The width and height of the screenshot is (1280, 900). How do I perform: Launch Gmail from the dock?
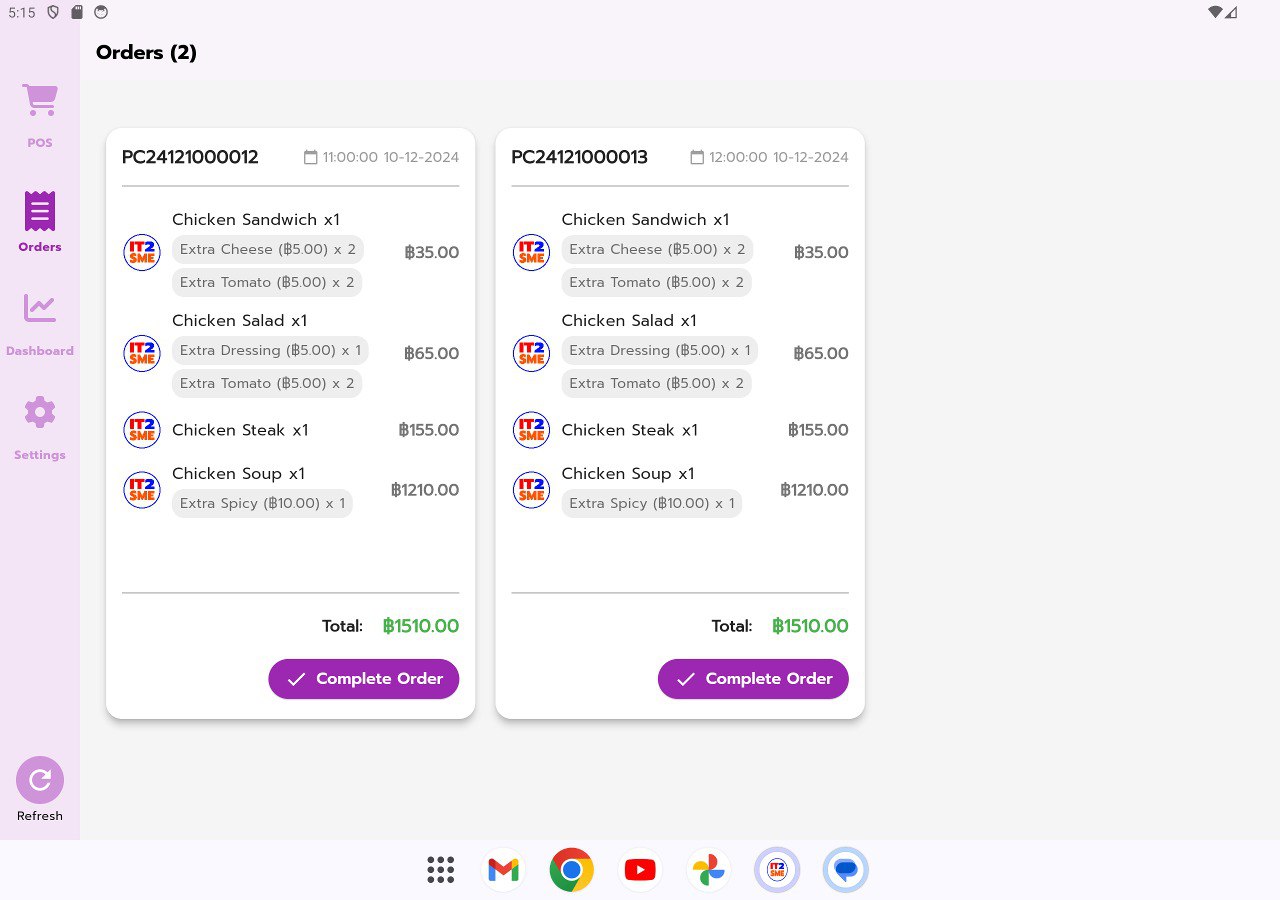(503, 870)
